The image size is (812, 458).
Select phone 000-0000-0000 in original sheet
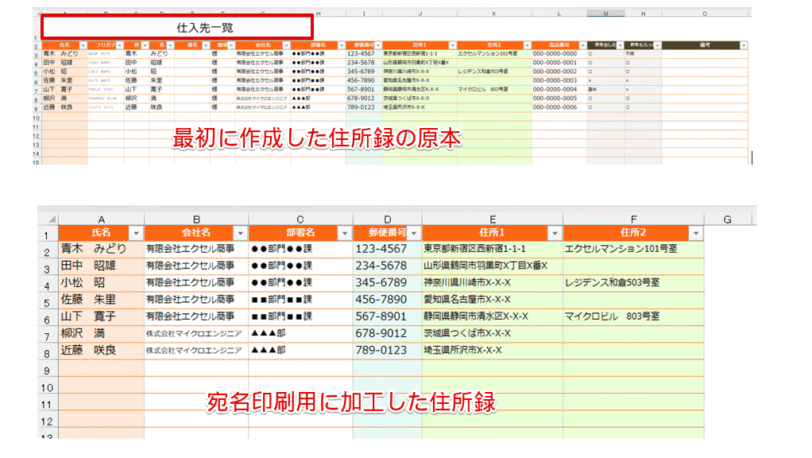pos(559,54)
